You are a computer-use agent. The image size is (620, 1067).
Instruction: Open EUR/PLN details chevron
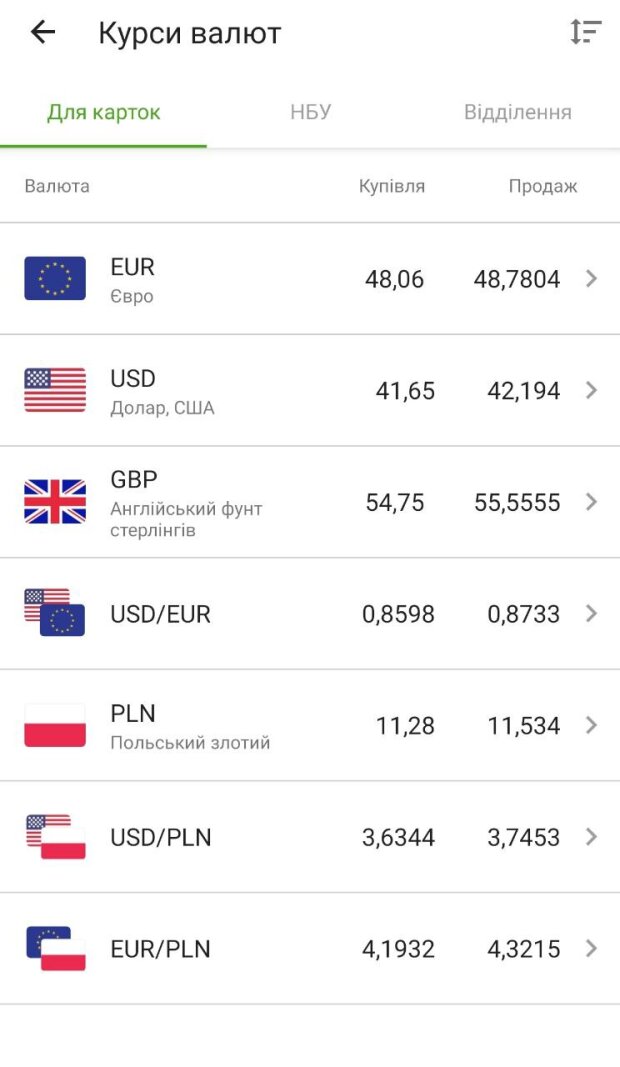coord(591,948)
